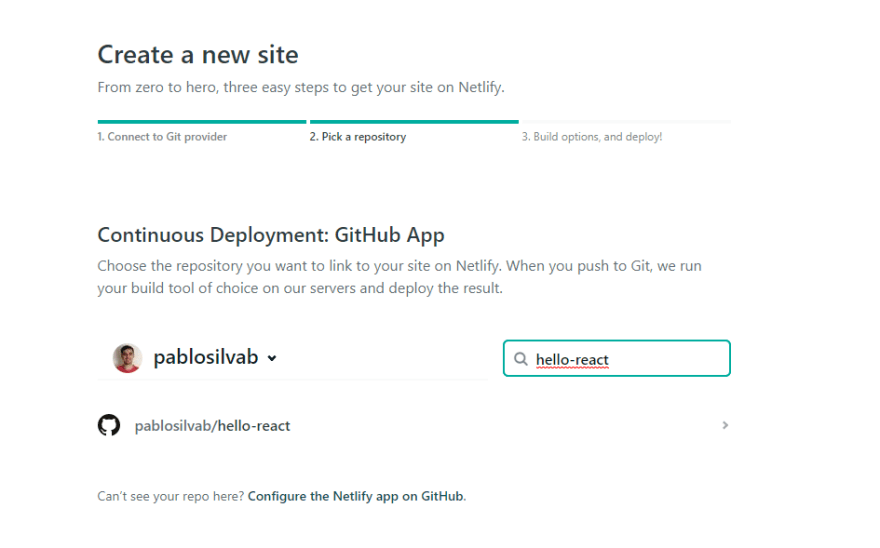This screenshot has height=548, width=880.
Task: Click the From zero to hero subtitle
Action: point(301,88)
